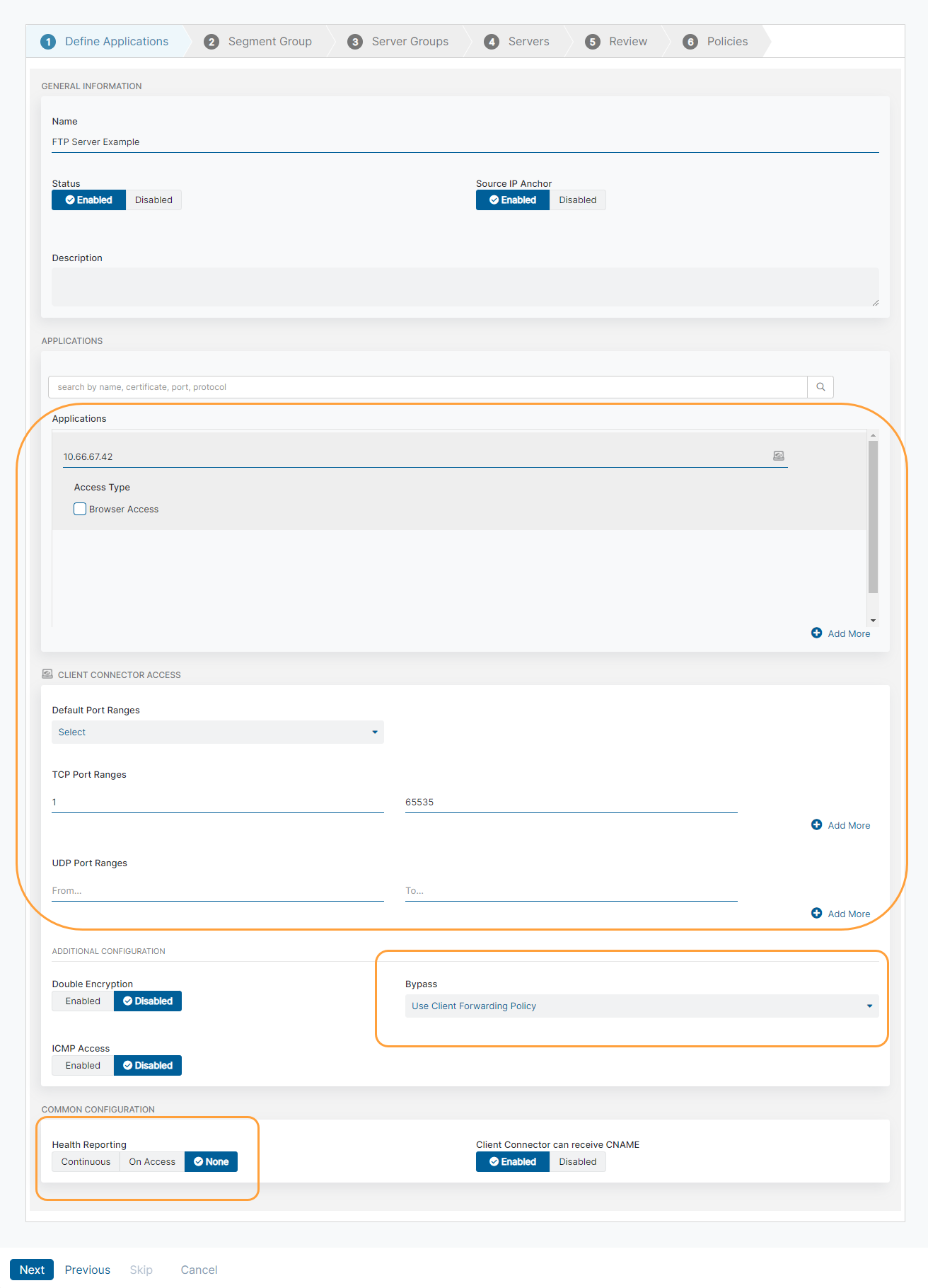Set Status to Disabled
928x1288 pixels.
pos(153,200)
